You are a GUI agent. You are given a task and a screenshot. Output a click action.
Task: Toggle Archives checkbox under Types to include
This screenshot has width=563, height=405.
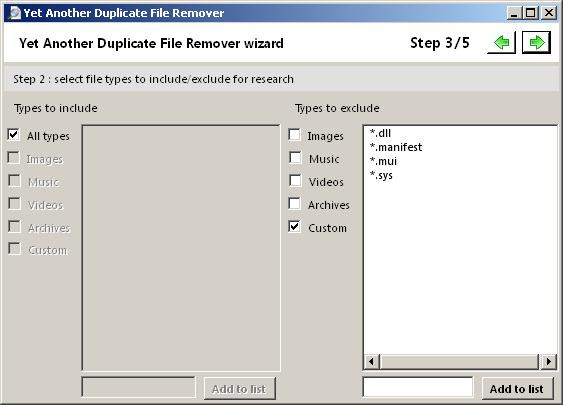click(x=14, y=227)
